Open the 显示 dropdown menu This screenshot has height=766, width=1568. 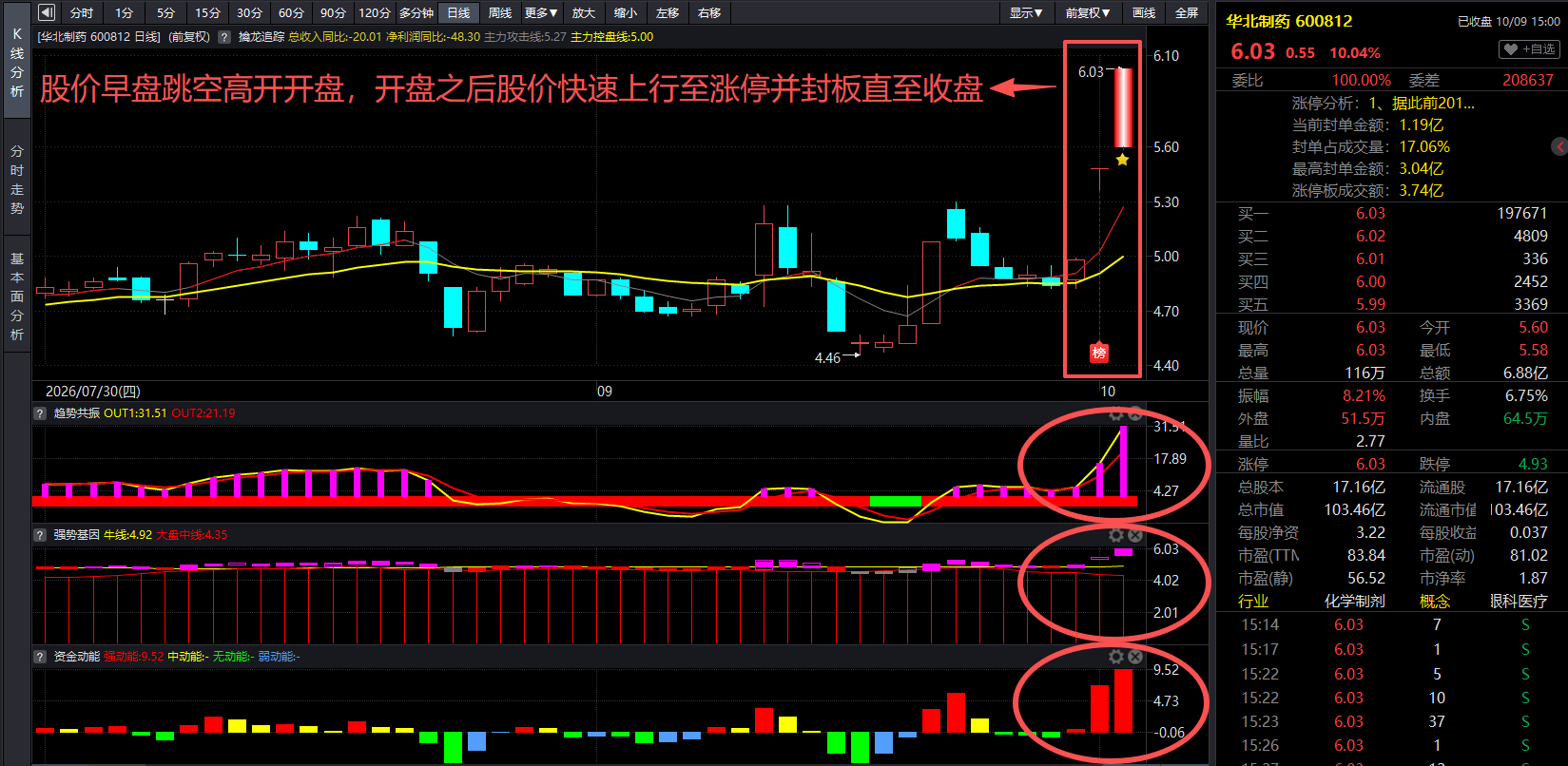click(1026, 12)
